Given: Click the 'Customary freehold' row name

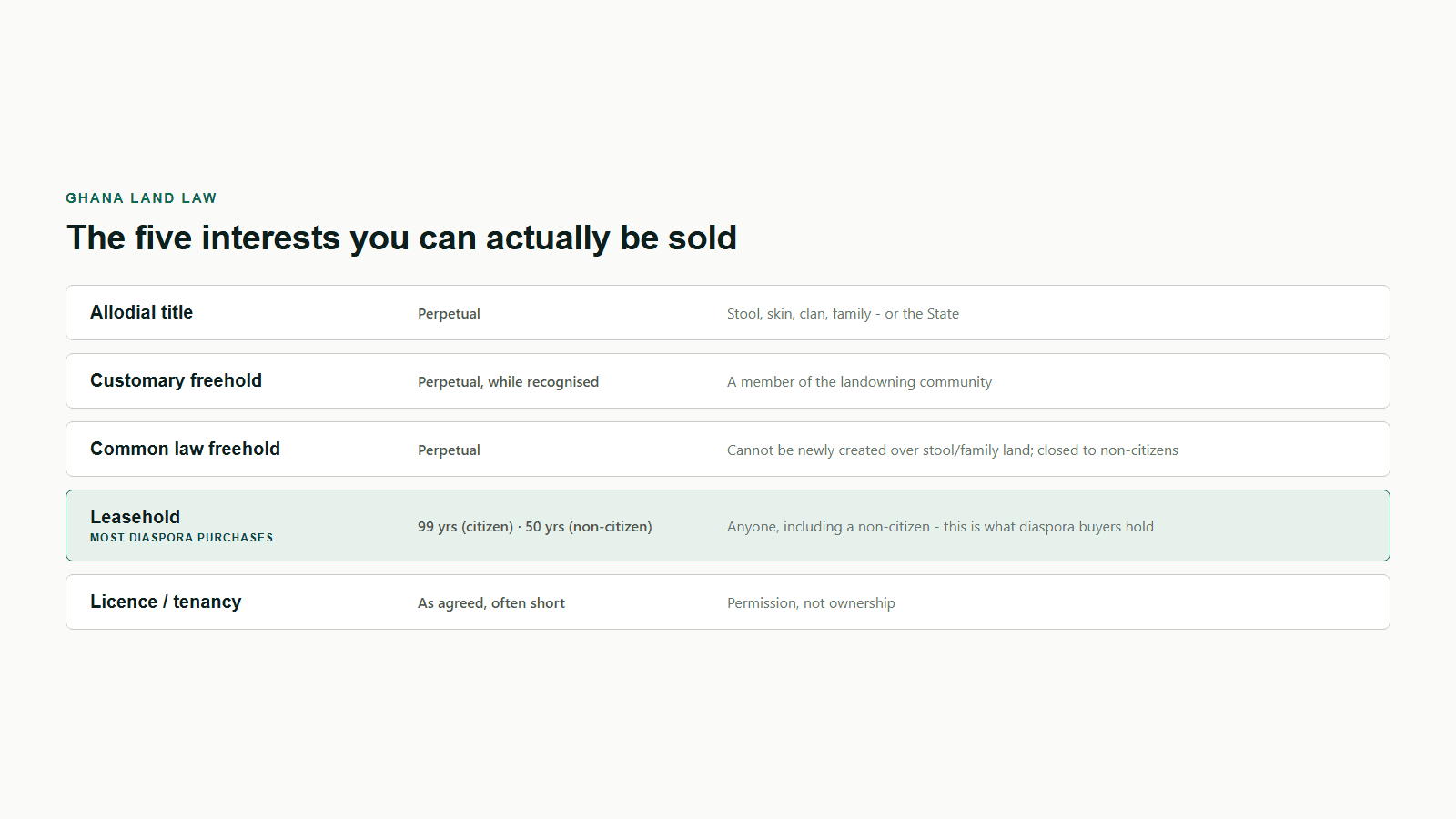Looking at the screenshot, I should pyautogui.click(x=176, y=380).
